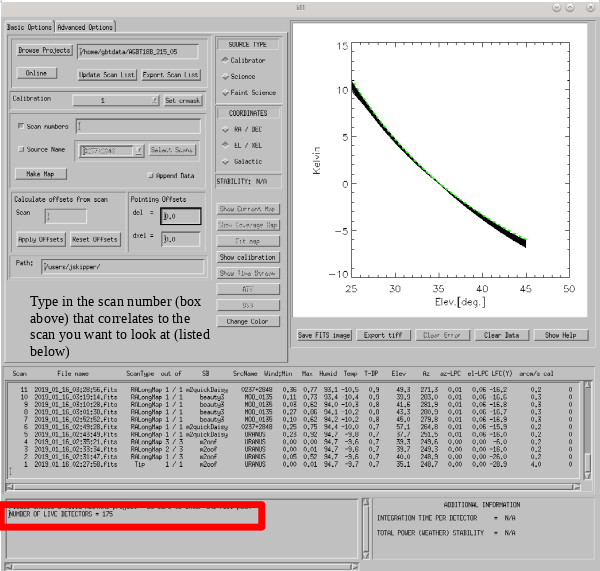Choose the Science source type option
600x571 pixels.
pyautogui.click(x=225, y=77)
